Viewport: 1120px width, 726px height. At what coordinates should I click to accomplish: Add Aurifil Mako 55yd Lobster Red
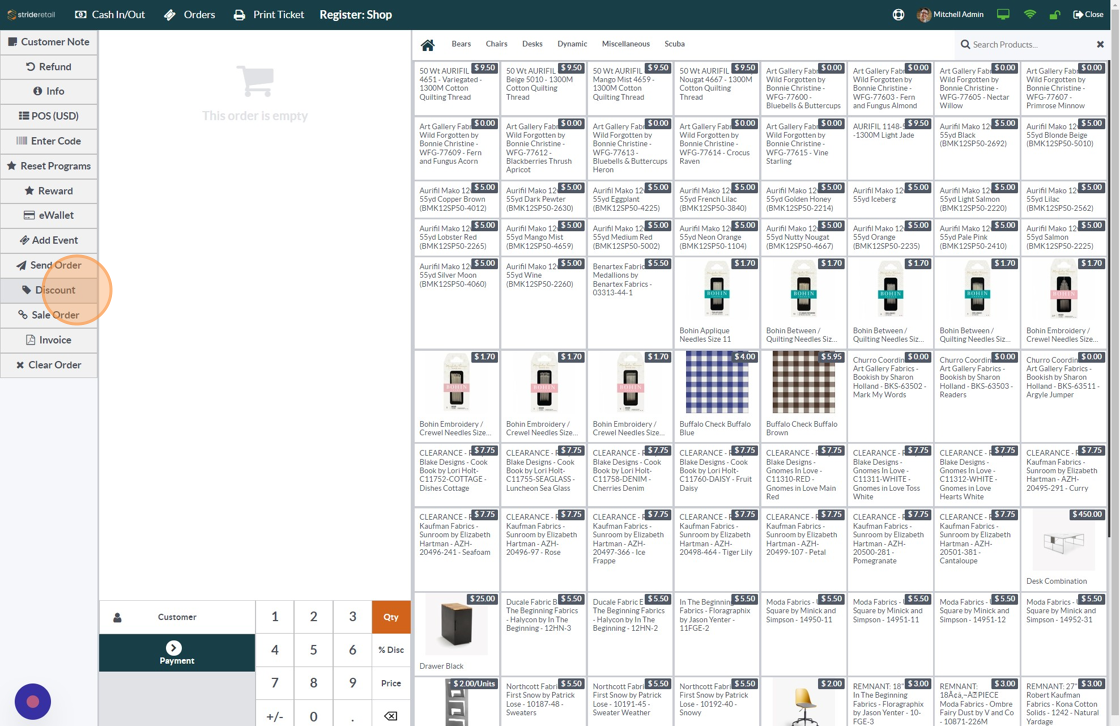tap(456, 236)
